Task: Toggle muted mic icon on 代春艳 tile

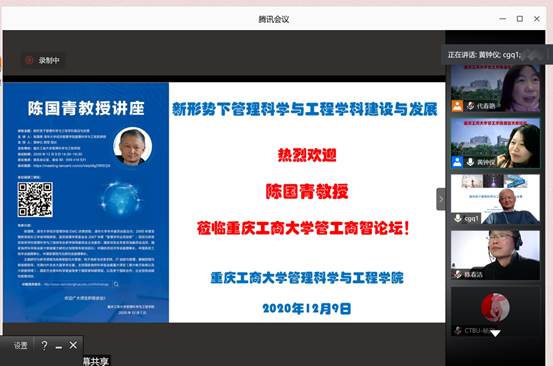Action: click(x=470, y=106)
